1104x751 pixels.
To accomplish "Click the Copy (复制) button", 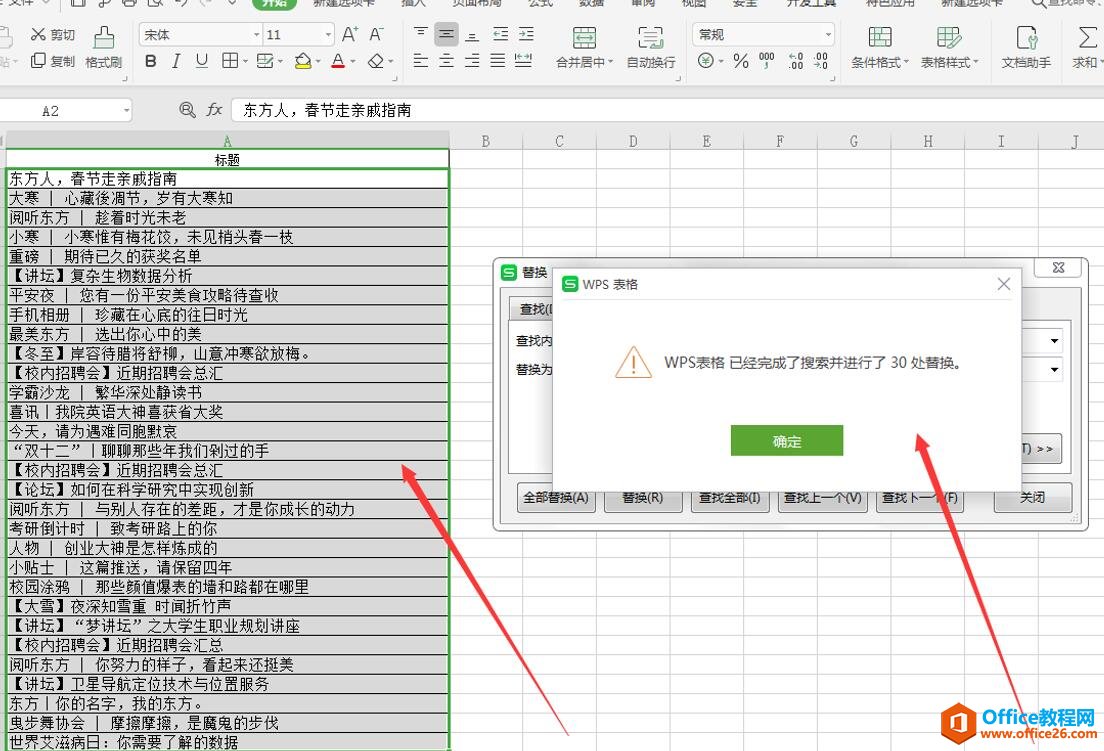I will pyautogui.click(x=53, y=61).
